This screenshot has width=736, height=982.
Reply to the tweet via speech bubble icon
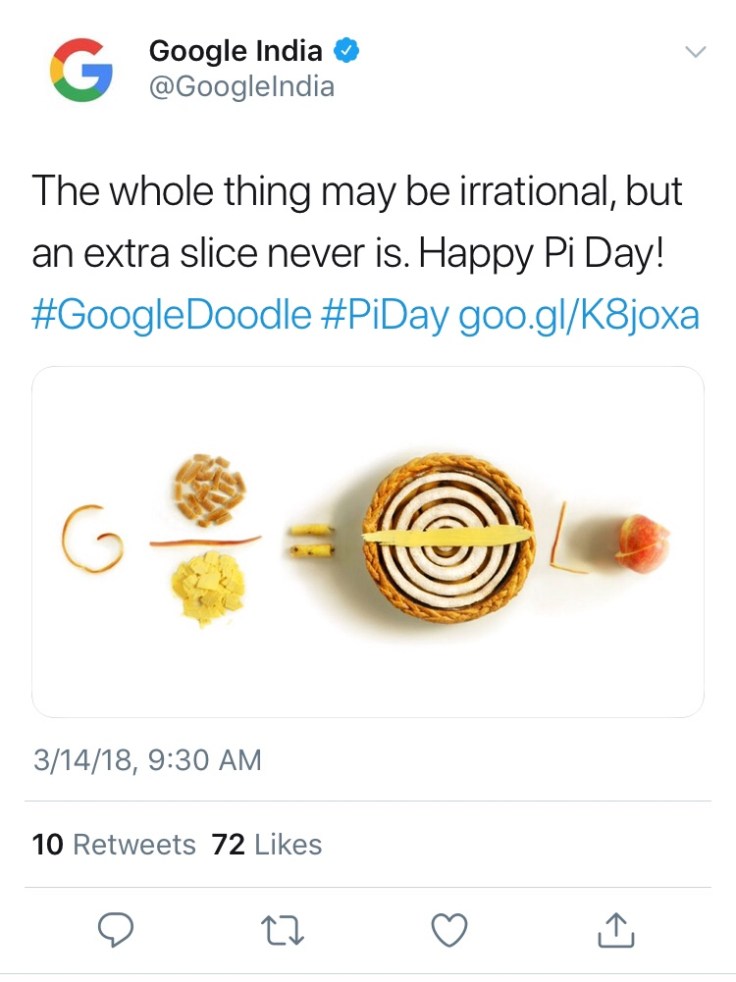115,931
